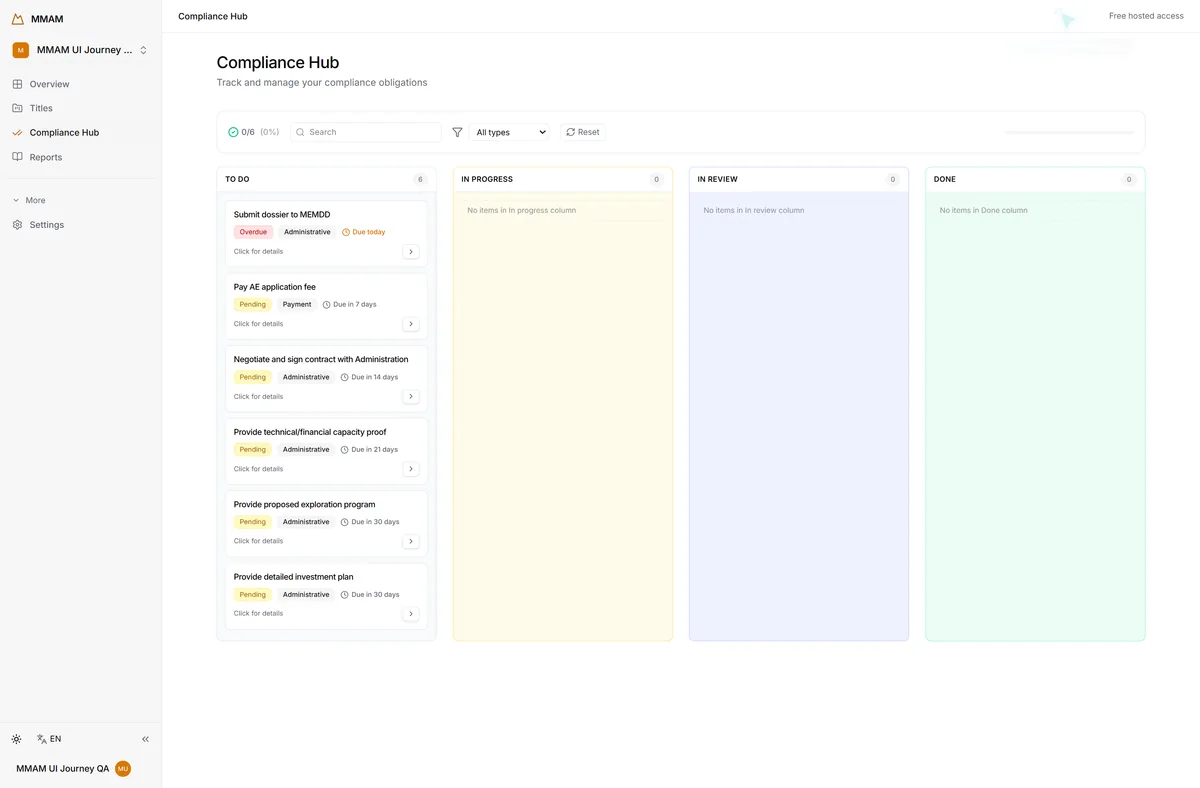Click 'No items in In progress column' text
Viewport: 1200px width, 788px height.
tap(522, 210)
